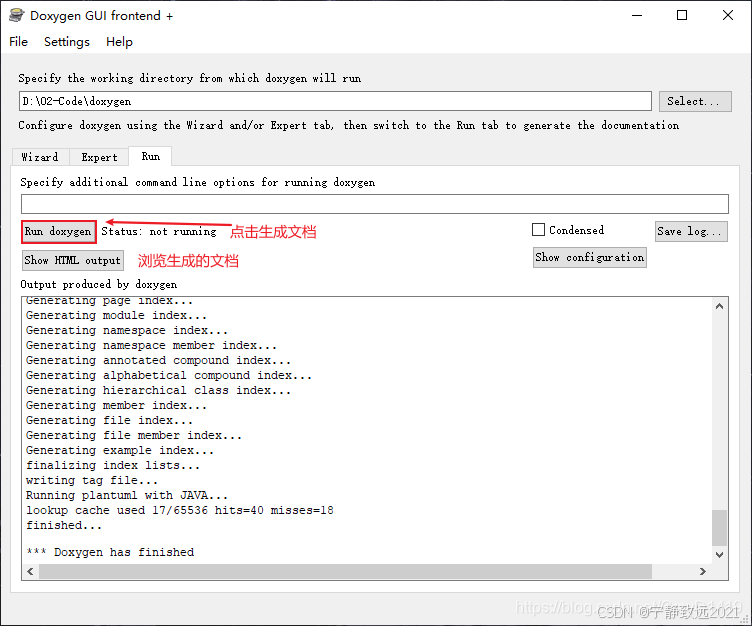Click the Doxygen app icon in title bar
Image resolution: width=752 pixels, height=626 pixels.
pyautogui.click(x=16, y=15)
